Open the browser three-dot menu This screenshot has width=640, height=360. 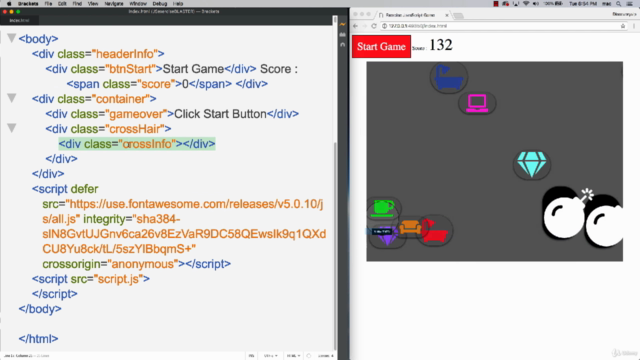click(634, 26)
